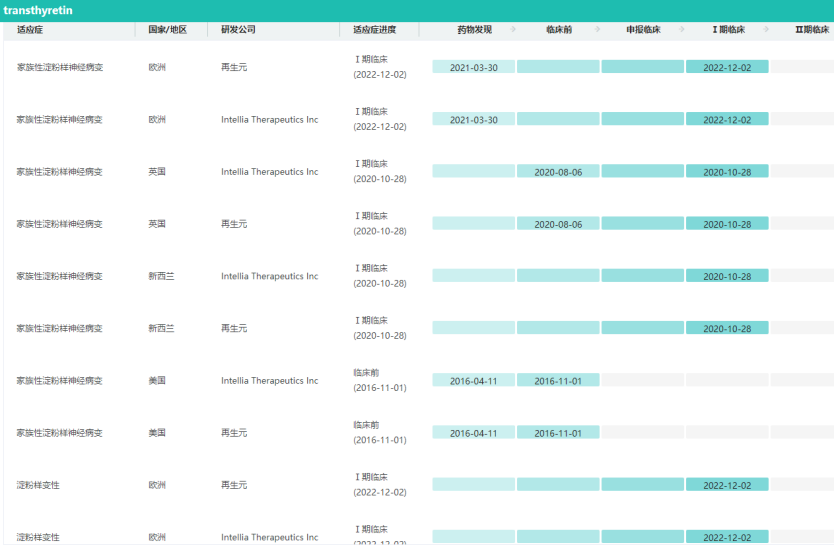The height and width of the screenshot is (545, 834).
Task: Click 再生元 in the 美国 row
Action: pyautogui.click(x=234, y=433)
